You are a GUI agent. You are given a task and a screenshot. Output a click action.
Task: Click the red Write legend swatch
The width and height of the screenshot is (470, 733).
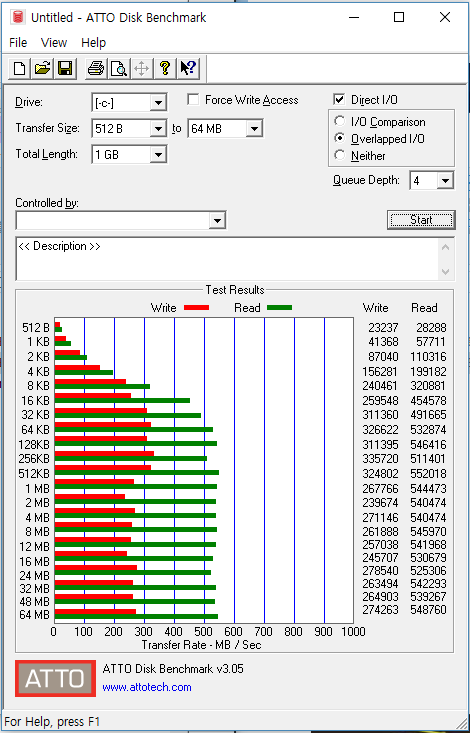click(196, 308)
